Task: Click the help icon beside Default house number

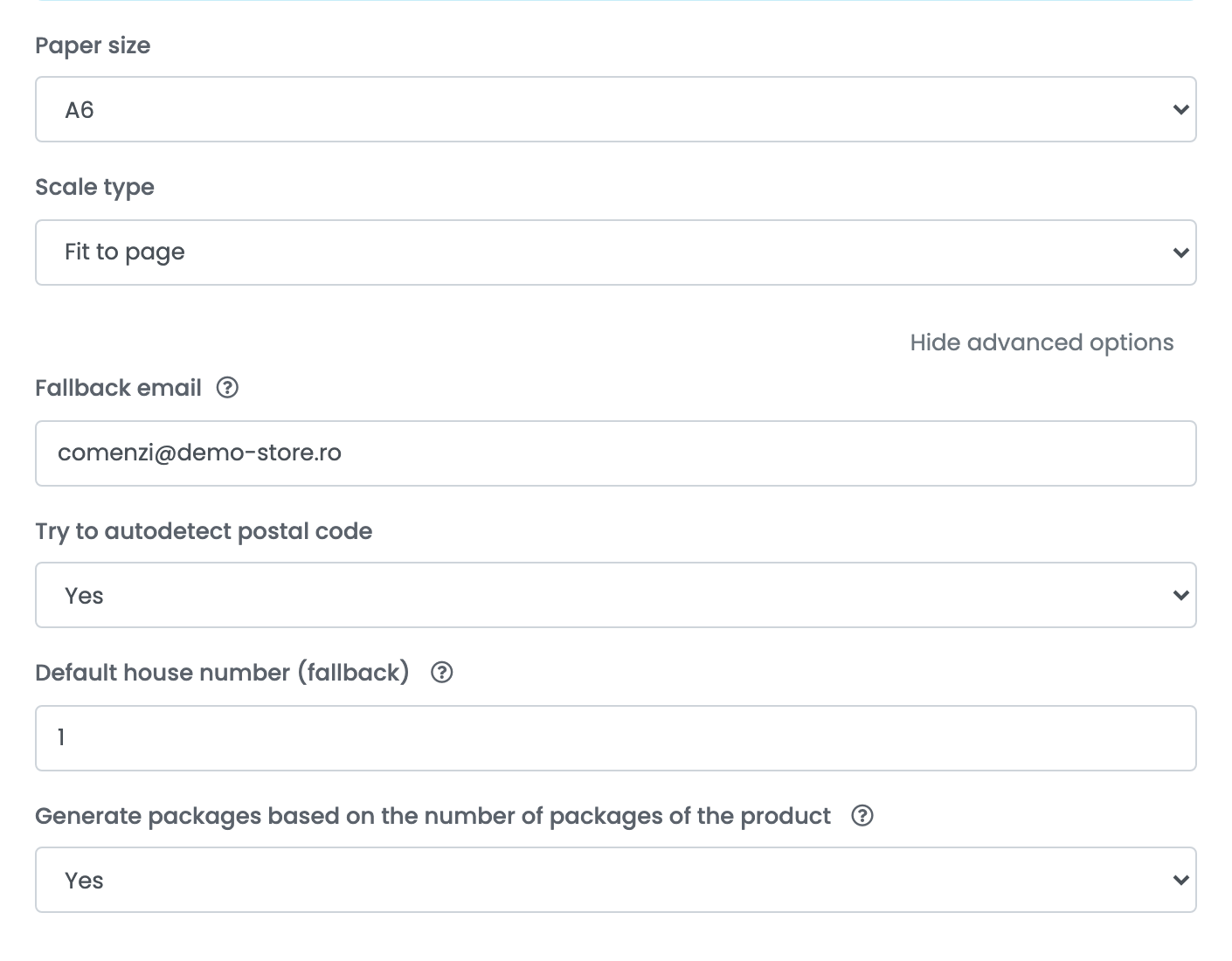Action: point(442,673)
